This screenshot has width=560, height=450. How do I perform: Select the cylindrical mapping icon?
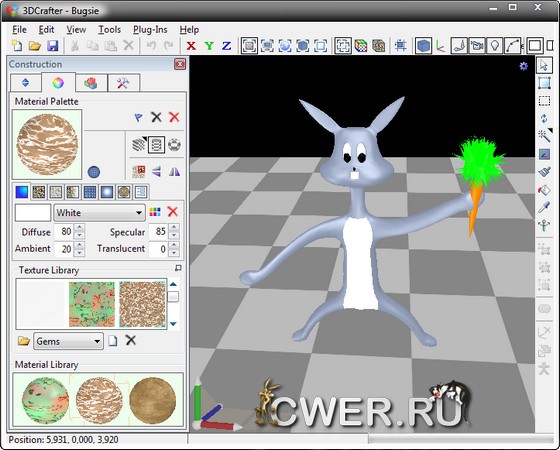[x=156, y=145]
